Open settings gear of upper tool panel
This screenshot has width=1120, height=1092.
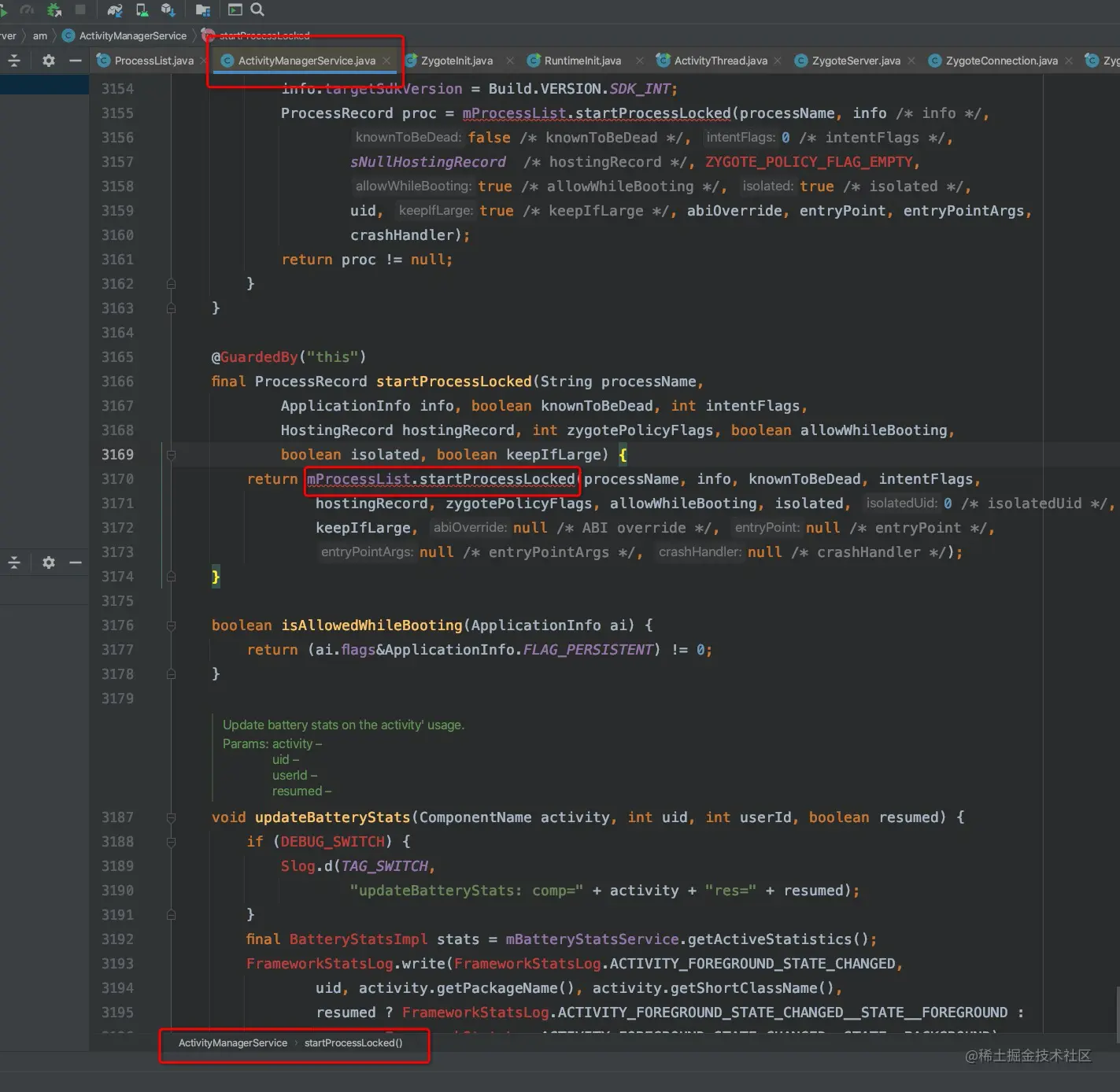coord(49,61)
